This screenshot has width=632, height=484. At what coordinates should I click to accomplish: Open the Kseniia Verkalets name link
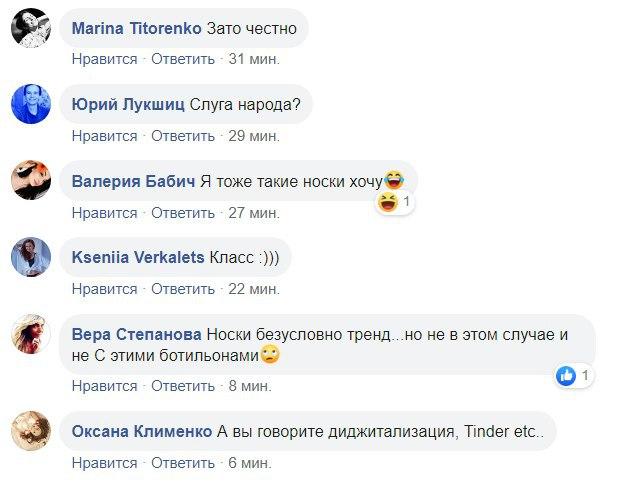(x=137, y=257)
